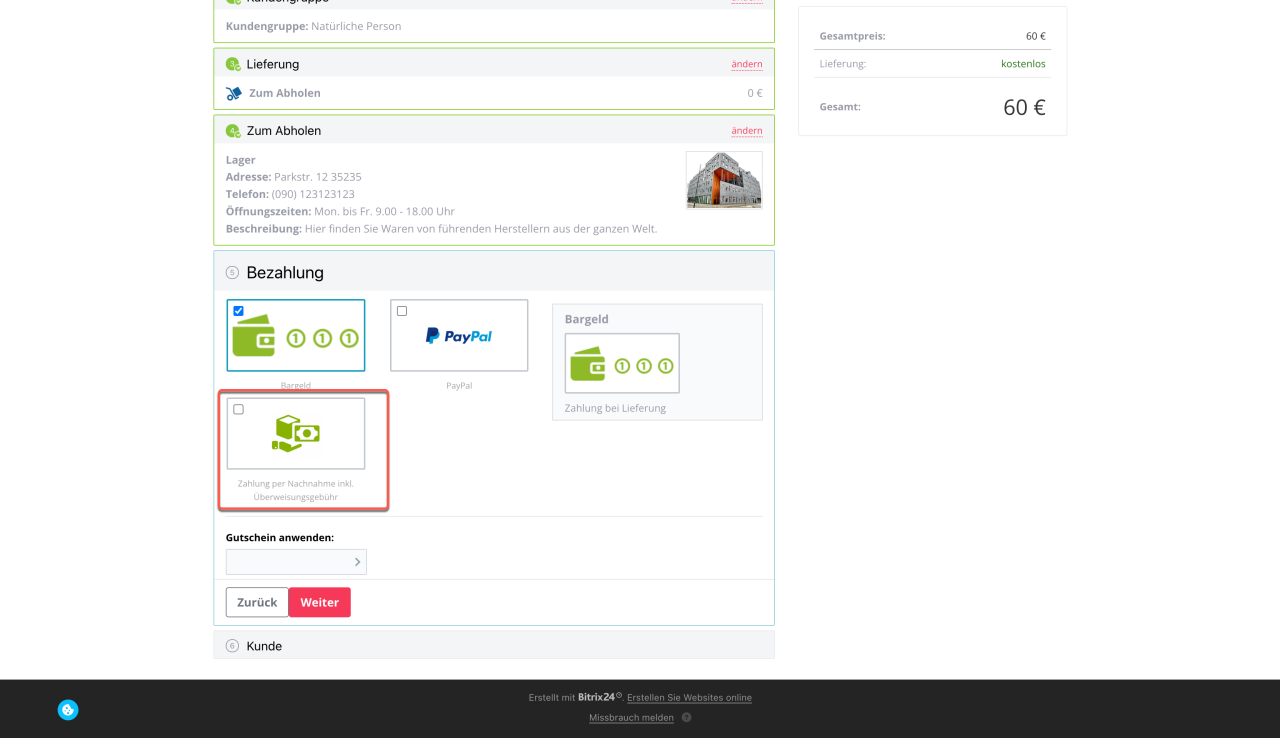This screenshot has height=738, width=1280.
Task: Uncheck the Bargeld payment checkbox
Action: pyautogui.click(x=239, y=311)
